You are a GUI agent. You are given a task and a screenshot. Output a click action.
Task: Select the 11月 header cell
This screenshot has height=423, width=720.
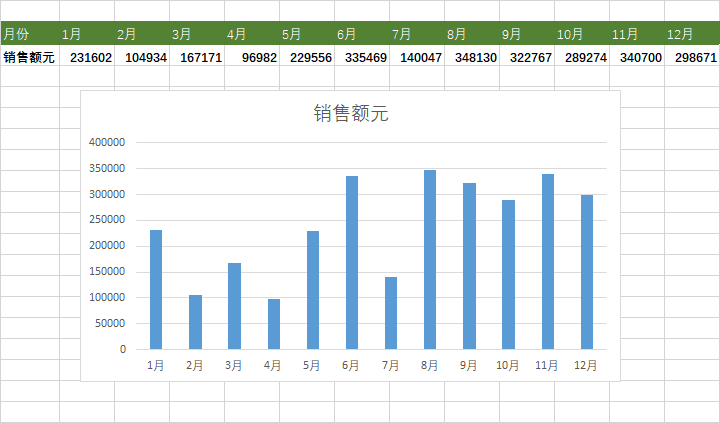pos(637,34)
